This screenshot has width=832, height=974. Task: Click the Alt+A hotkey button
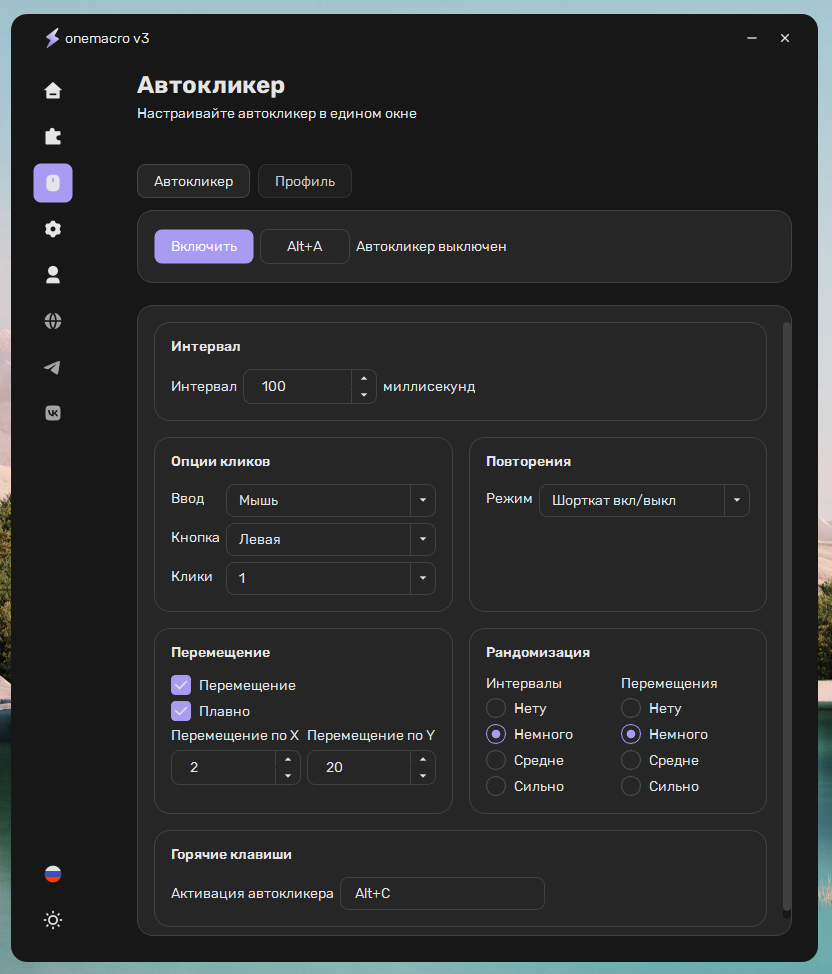tap(305, 246)
